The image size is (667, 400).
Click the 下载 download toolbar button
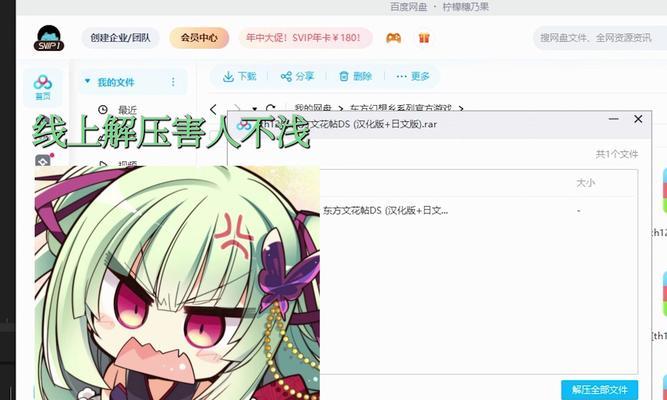[239, 77]
